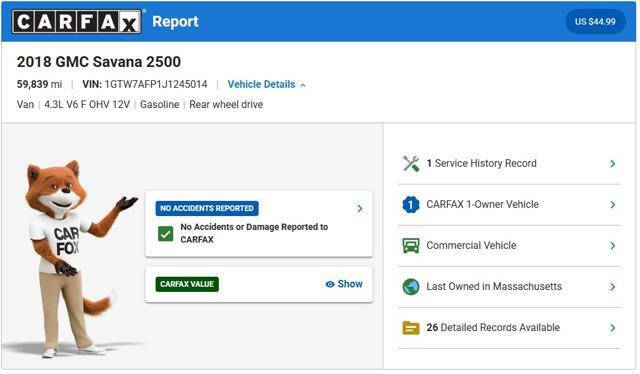Click the green No Accidents checkmark
Viewport: 640px width, 374px height.
point(165,234)
